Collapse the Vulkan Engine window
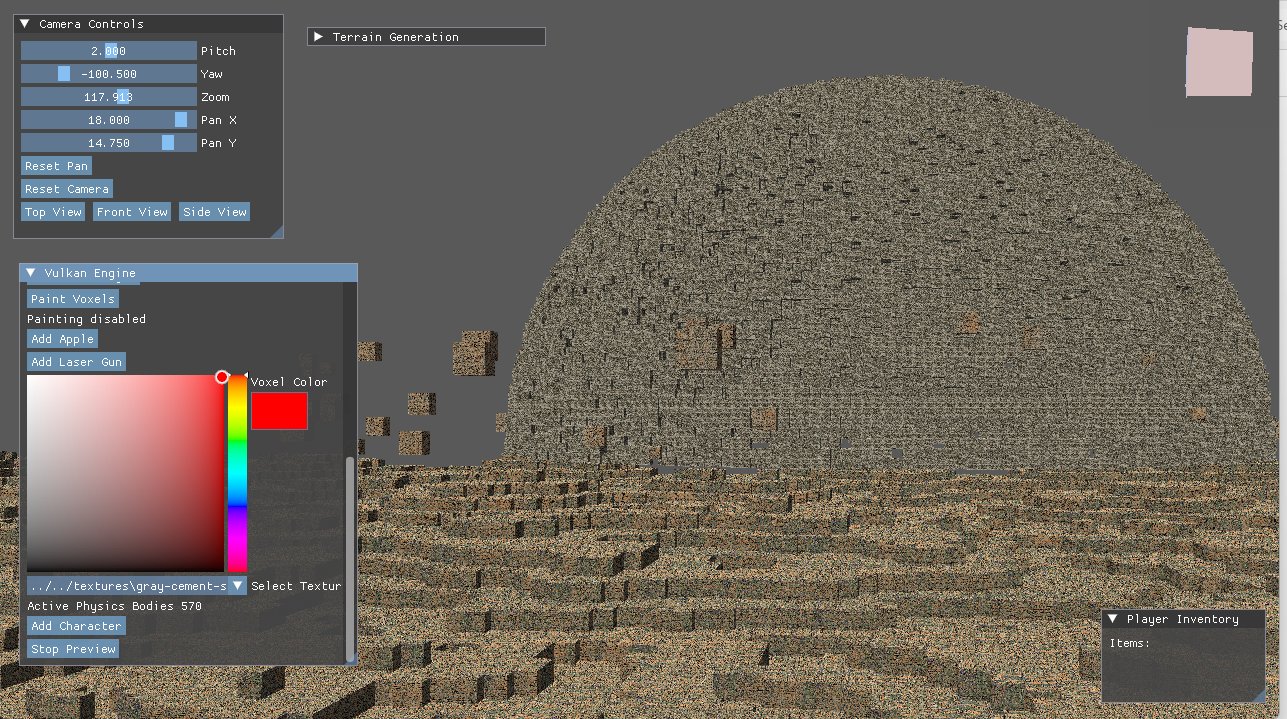The image size is (1287, 719). click(x=31, y=273)
